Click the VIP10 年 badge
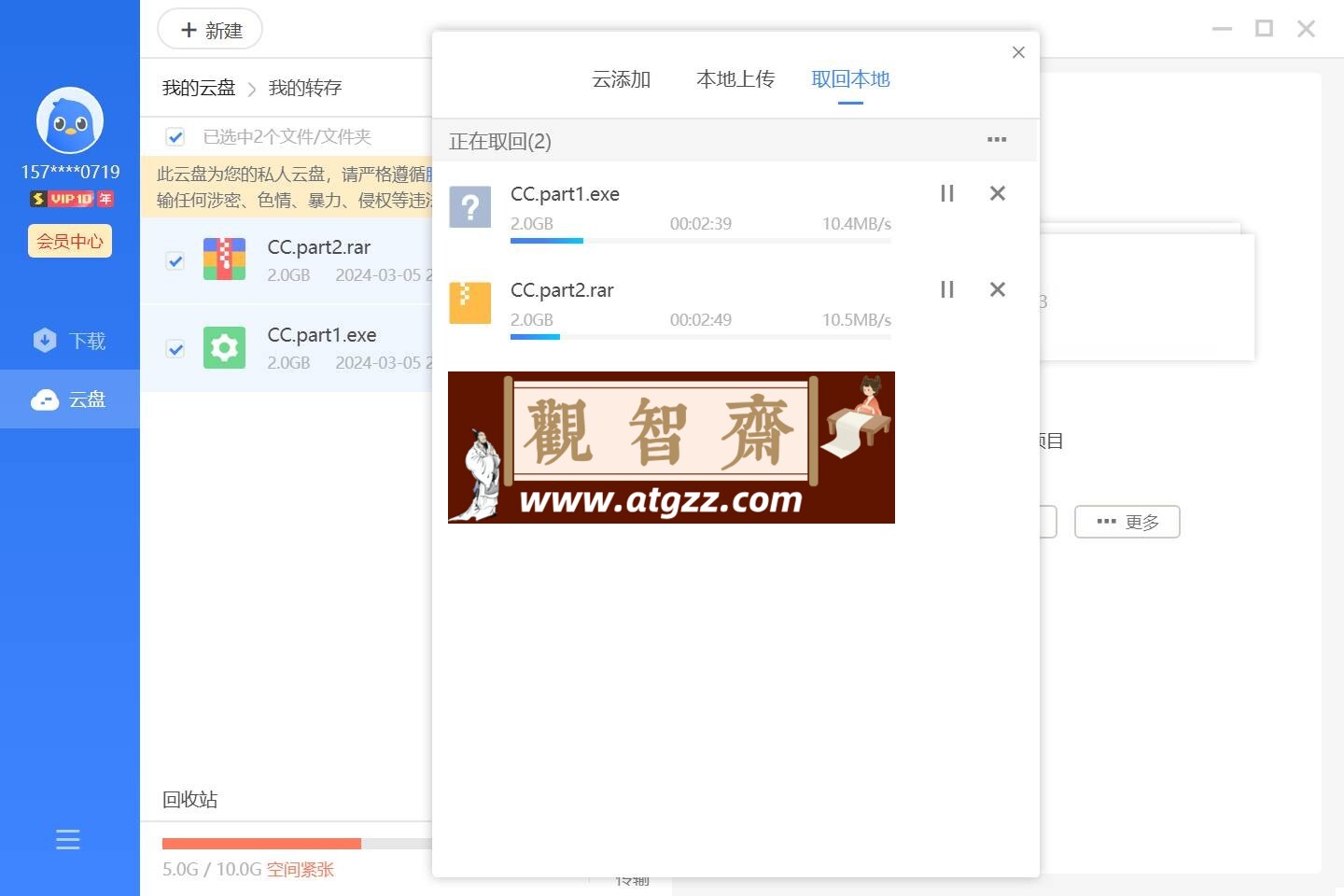1344x896 pixels. [x=72, y=199]
